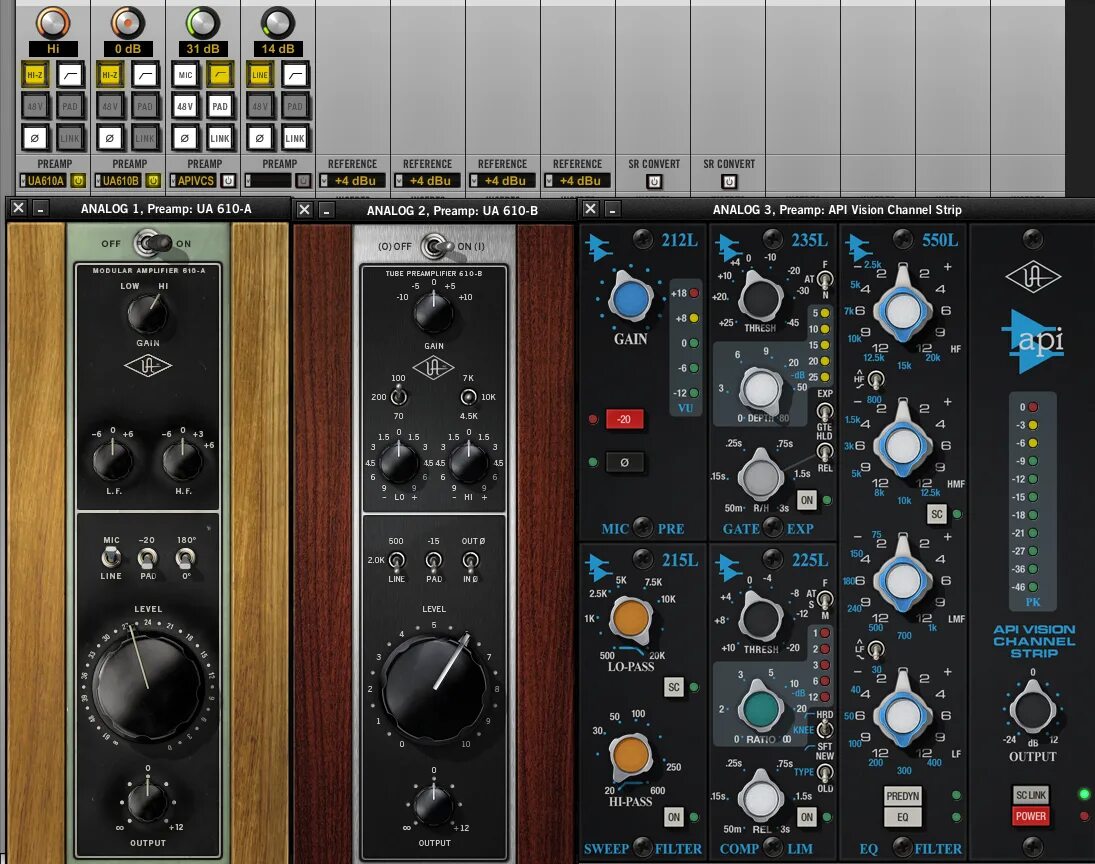Open fourth REFERENCE +4 dBu dropdown
This screenshot has width=1095, height=864.
coord(578,181)
